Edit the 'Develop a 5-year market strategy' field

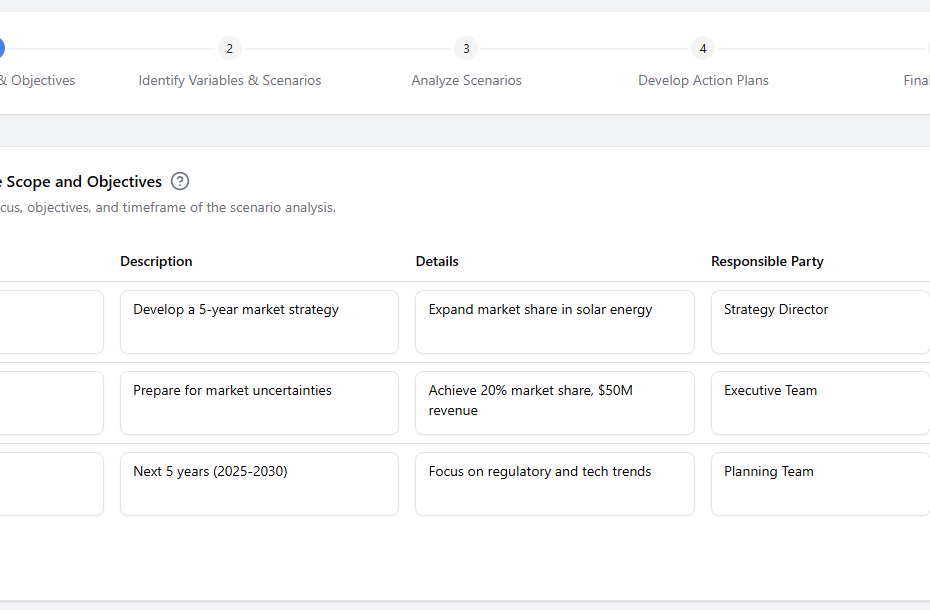pyautogui.click(x=259, y=322)
